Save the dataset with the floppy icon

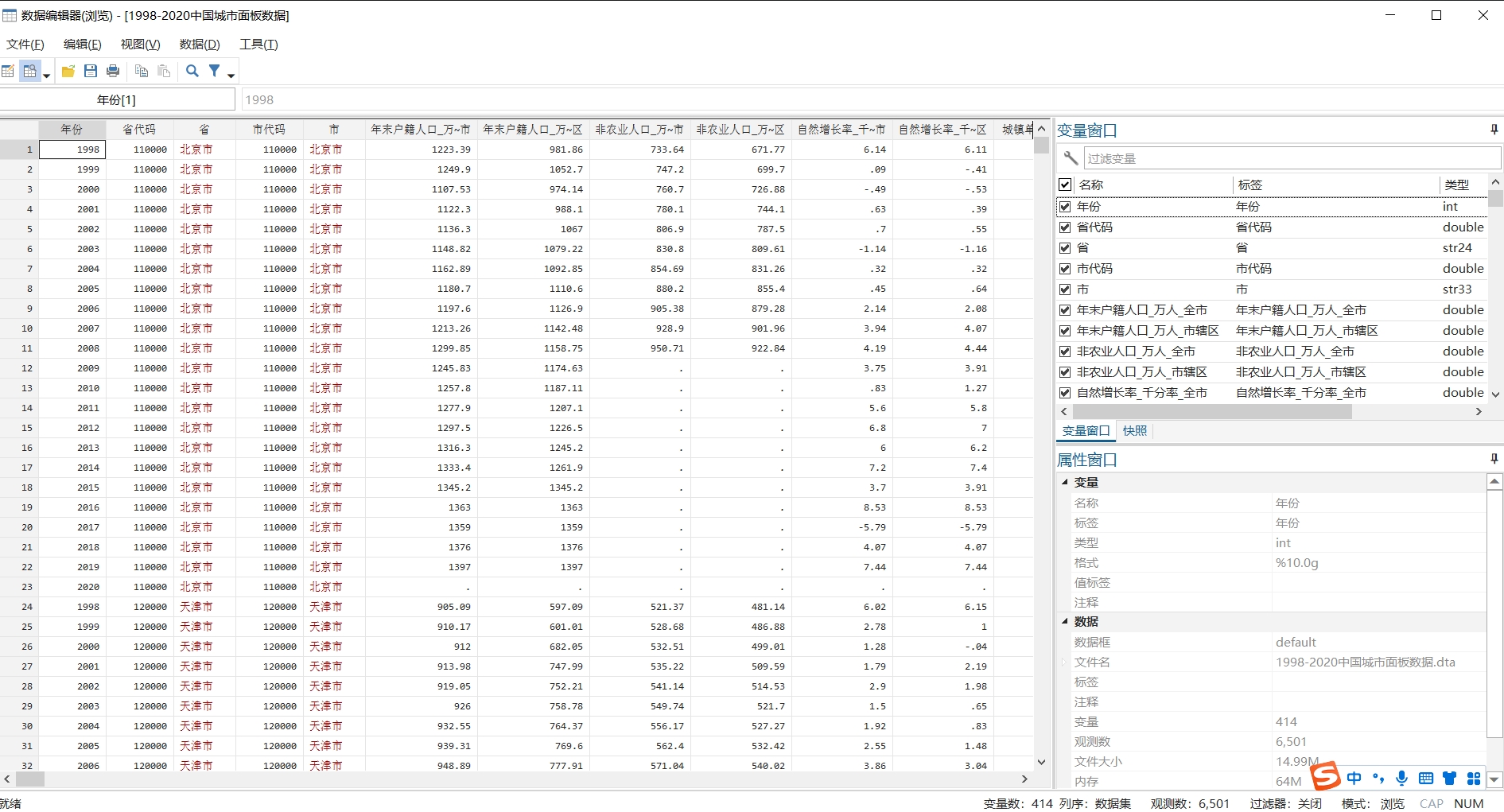pyautogui.click(x=91, y=72)
